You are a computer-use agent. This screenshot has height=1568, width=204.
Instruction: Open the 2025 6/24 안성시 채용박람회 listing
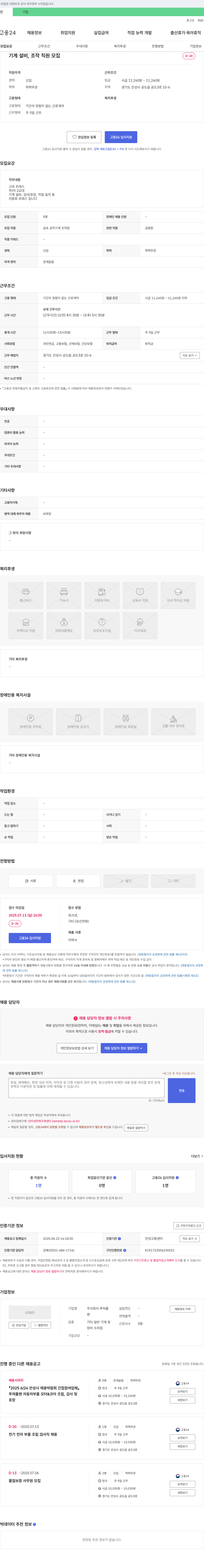point(44,1394)
